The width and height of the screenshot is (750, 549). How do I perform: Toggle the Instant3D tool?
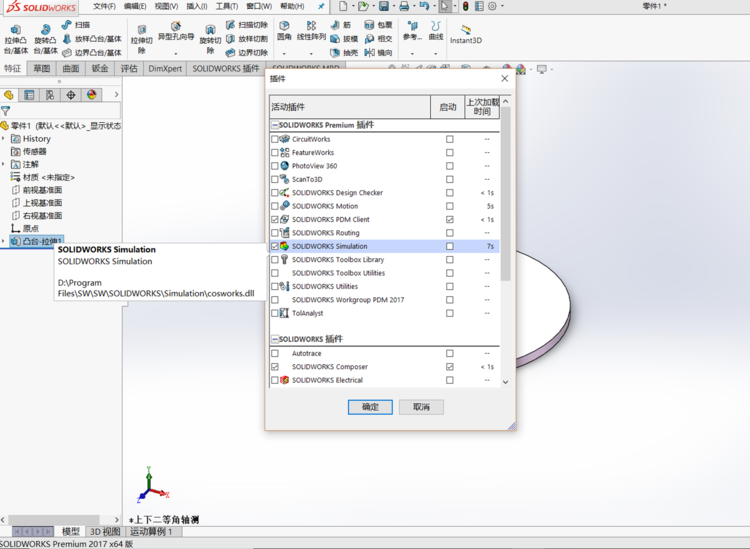[466, 34]
